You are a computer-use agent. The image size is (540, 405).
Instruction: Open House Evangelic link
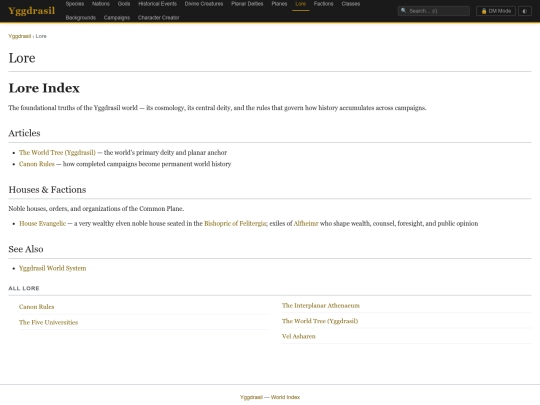tap(42, 224)
